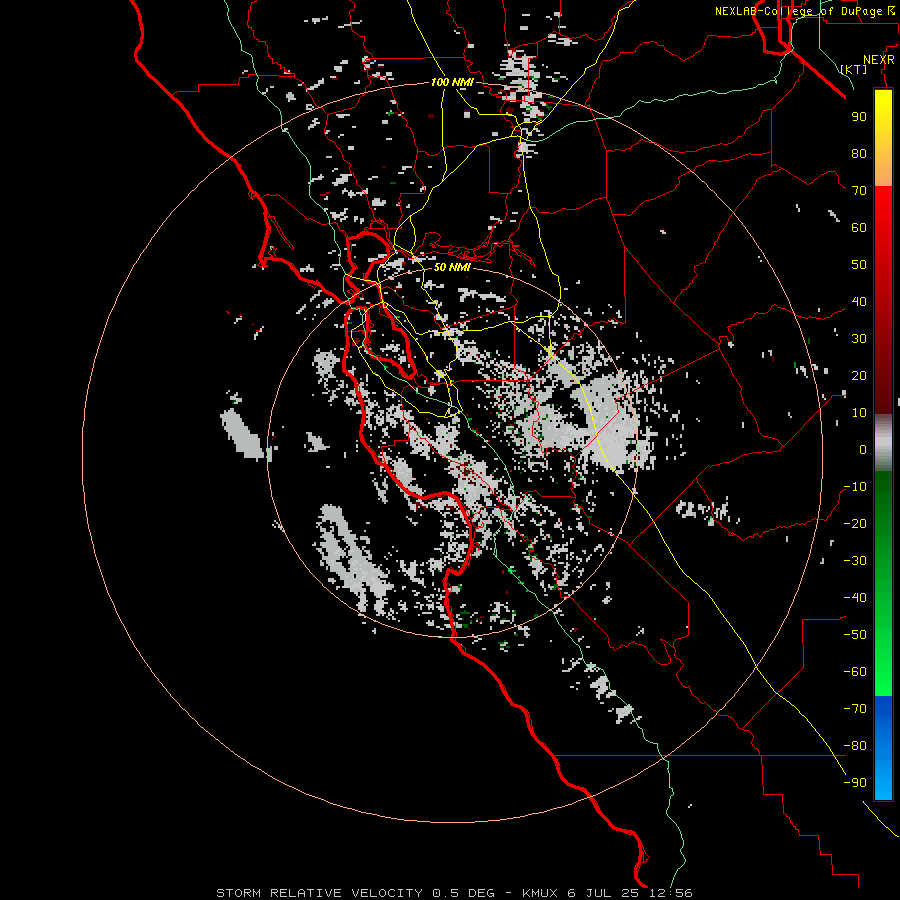
Task: Click the blue segment of the color bar
Action: tap(883, 747)
